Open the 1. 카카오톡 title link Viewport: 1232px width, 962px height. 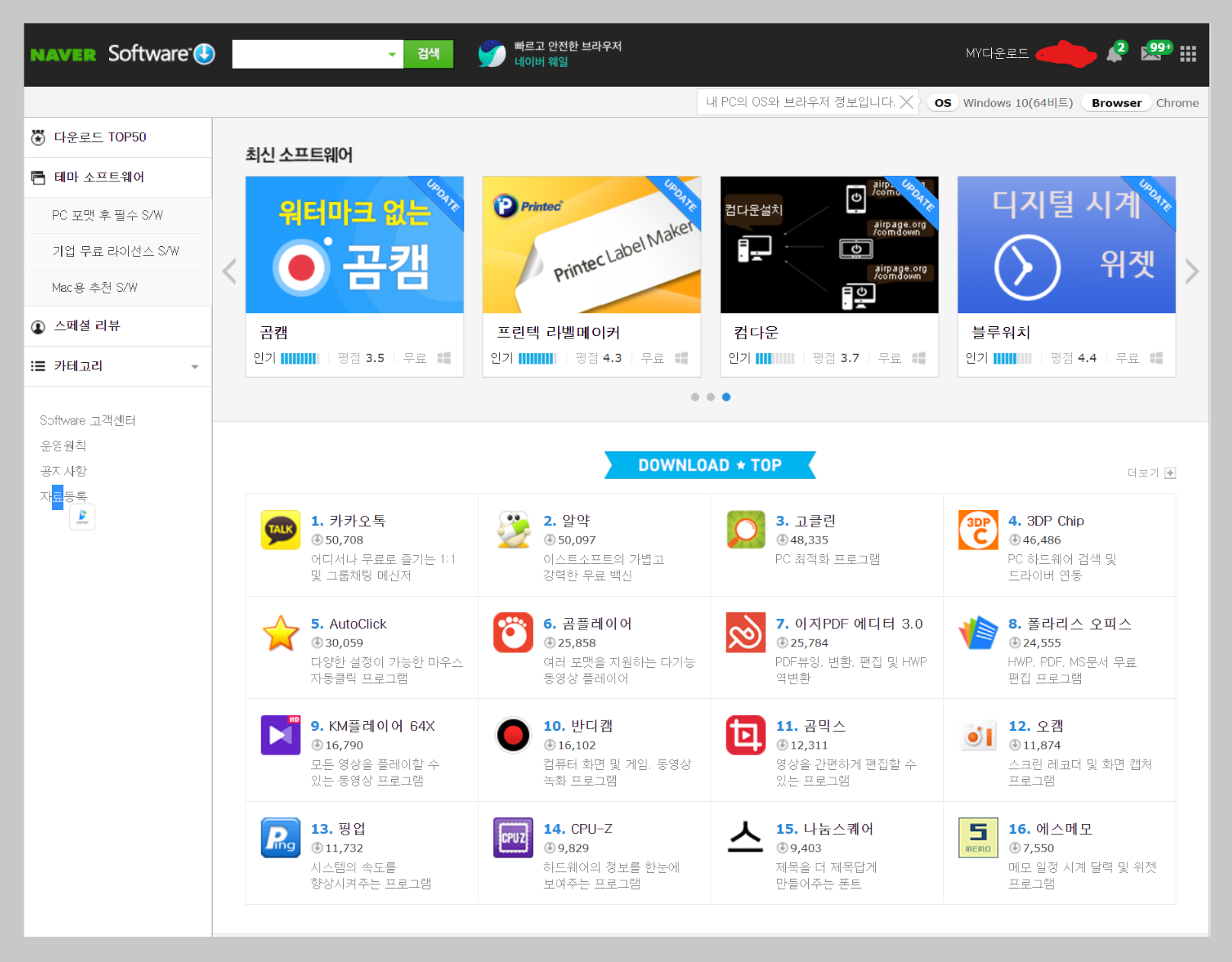348,521
